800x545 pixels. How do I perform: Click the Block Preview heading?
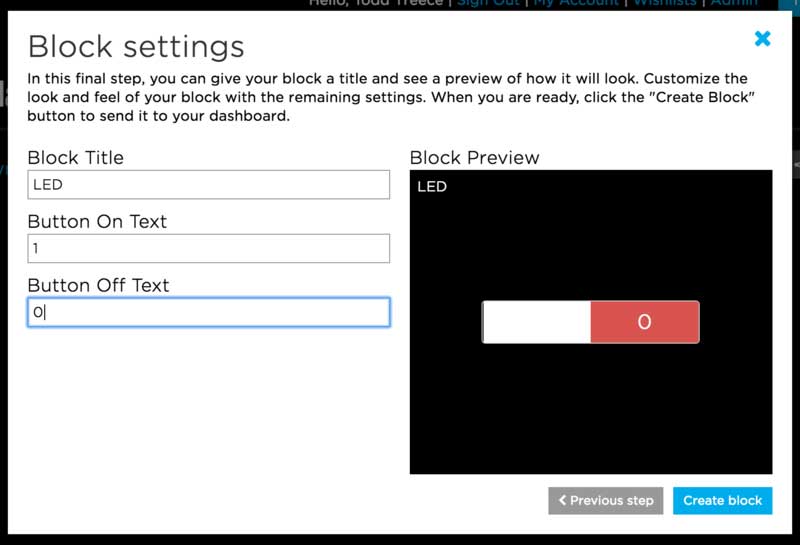click(474, 157)
